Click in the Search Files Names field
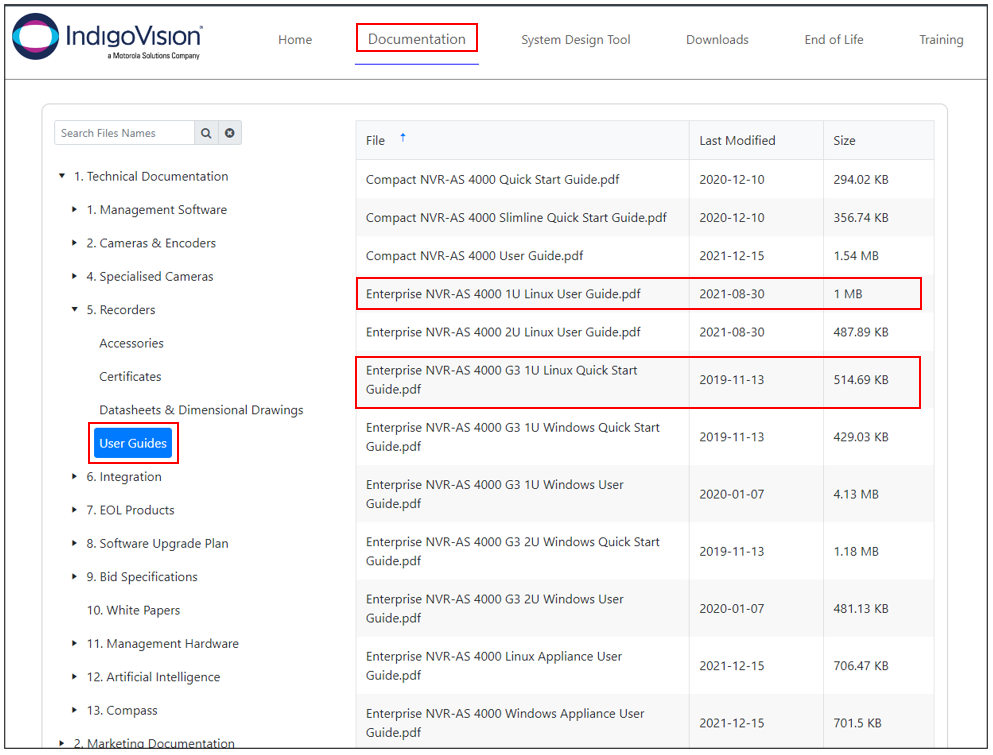Image resolution: width=993 pixels, height=755 pixels. [124, 133]
